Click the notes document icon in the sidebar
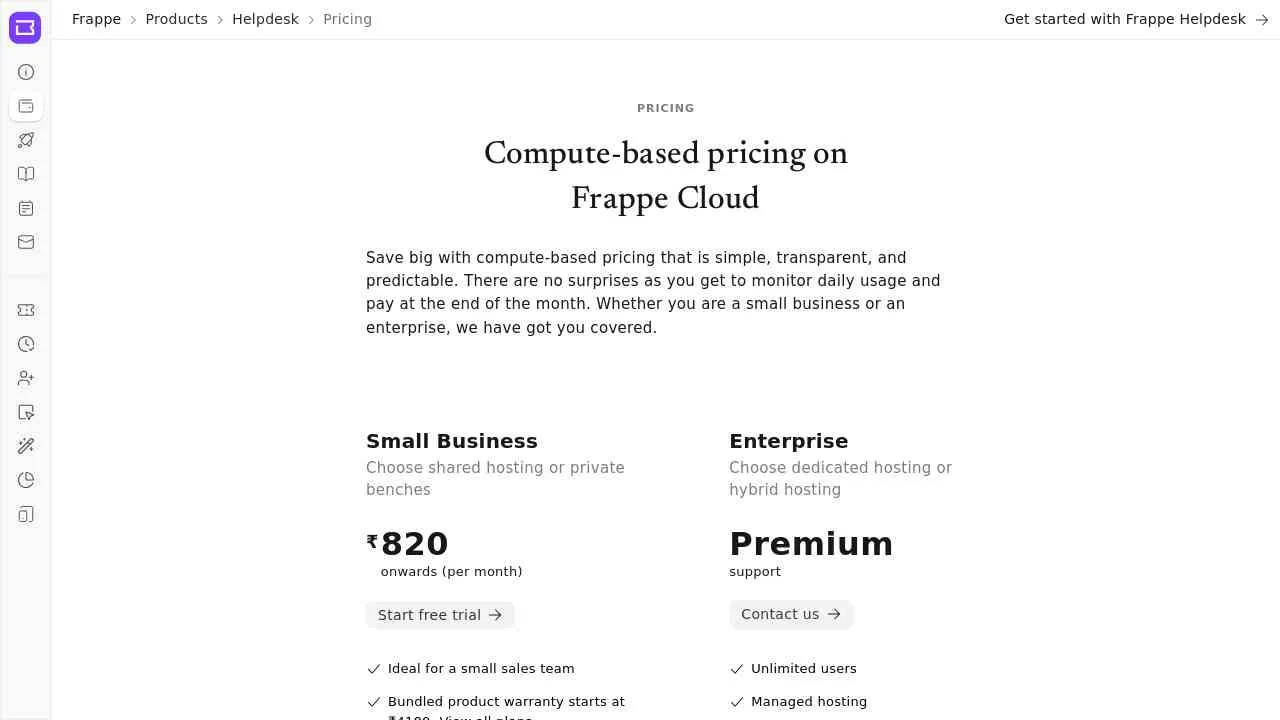This screenshot has height=720, width=1280. coord(25,208)
